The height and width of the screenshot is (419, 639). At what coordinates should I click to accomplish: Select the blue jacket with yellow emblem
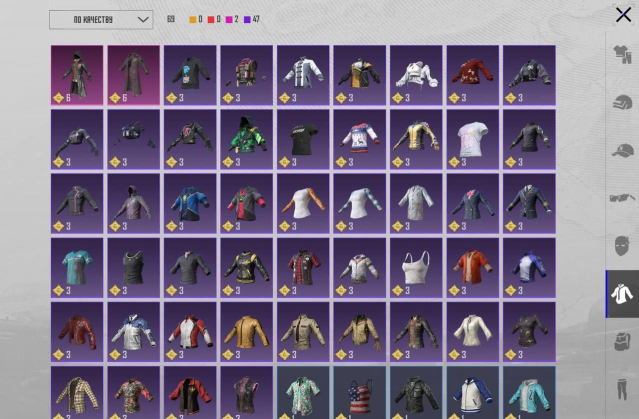(190, 203)
